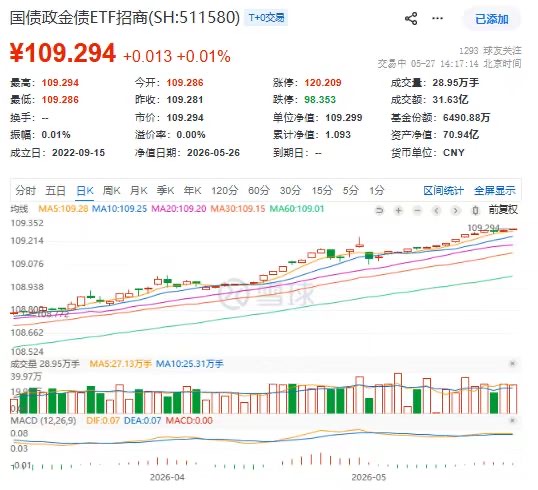Move chart left with left chevron
The image size is (538, 490).
pyautogui.click(x=436, y=210)
